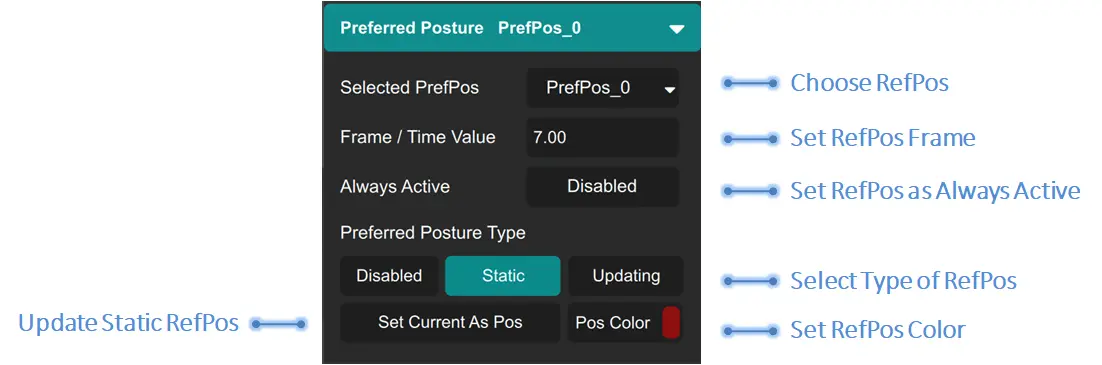
Task: Click the PrefPos_0 name in the teal header
Action: coord(539,28)
